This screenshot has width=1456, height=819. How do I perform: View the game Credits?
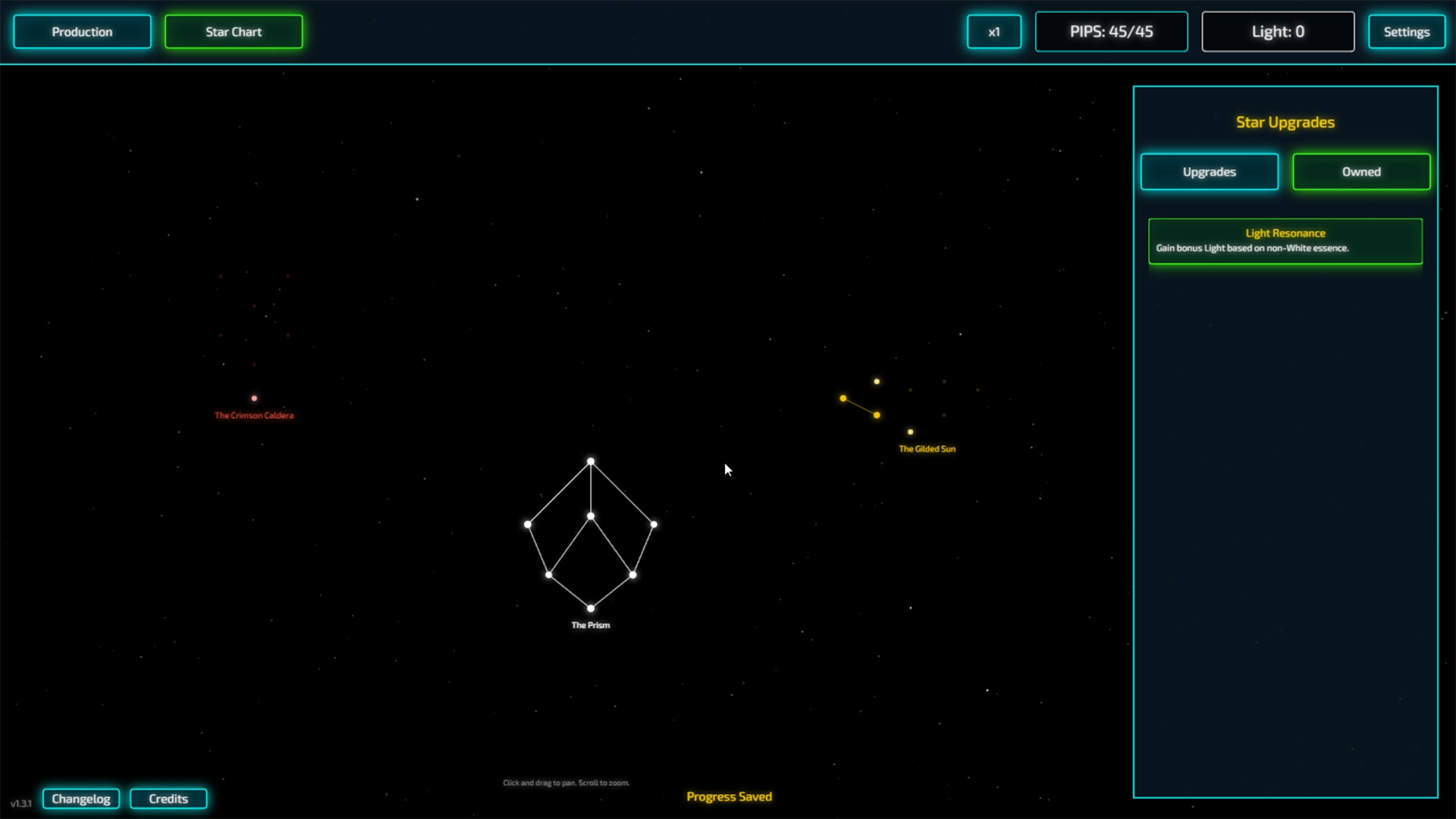click(168, 799)
